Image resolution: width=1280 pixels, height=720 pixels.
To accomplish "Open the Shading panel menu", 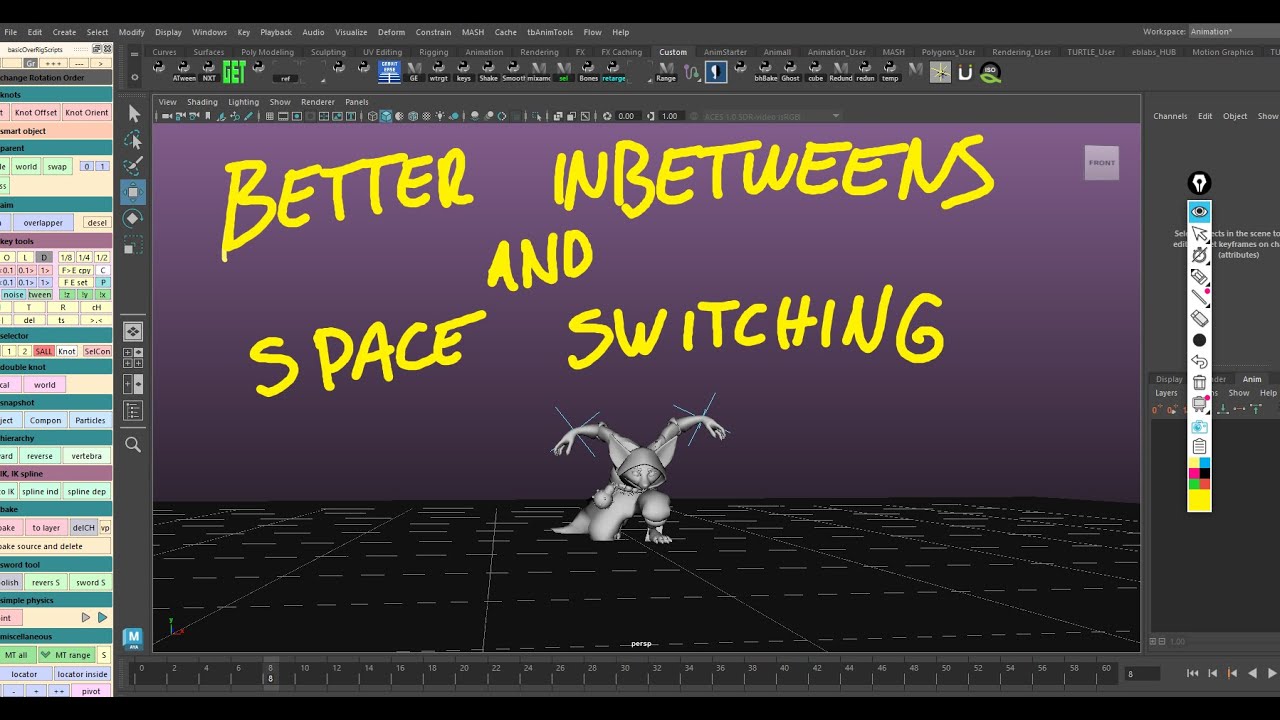I will point(202,102).
